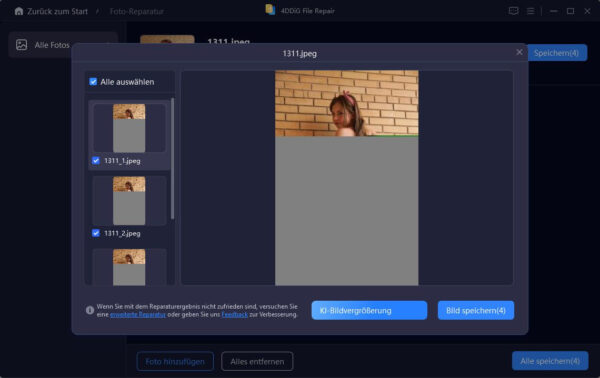Click the Bild speichern(4) button
The height and width of the screenshot is (378, 600).
point(476,310)
